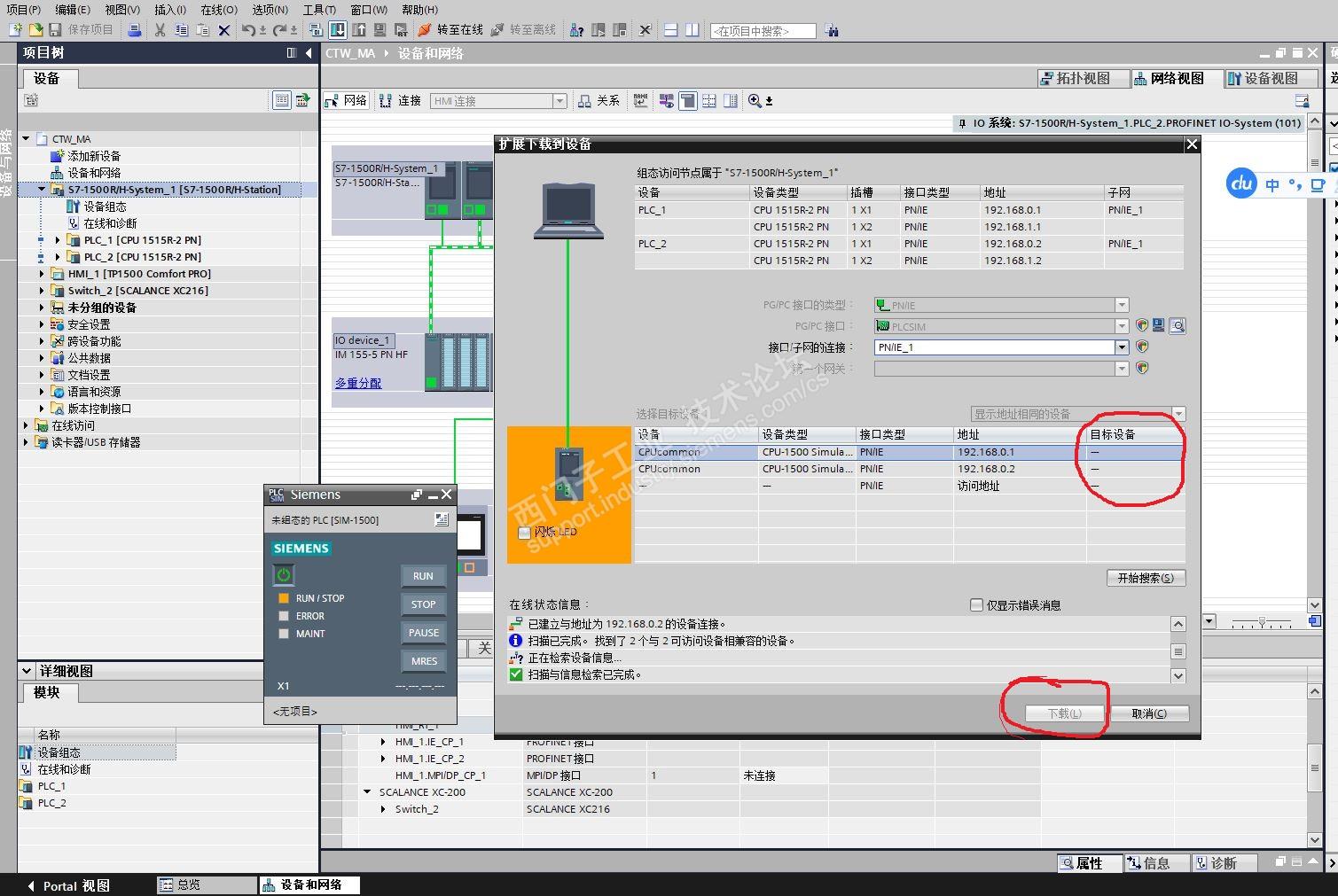Click the download to device toolbar icon
Viewport: 1338px width, 896px height.
coord(338,30)
